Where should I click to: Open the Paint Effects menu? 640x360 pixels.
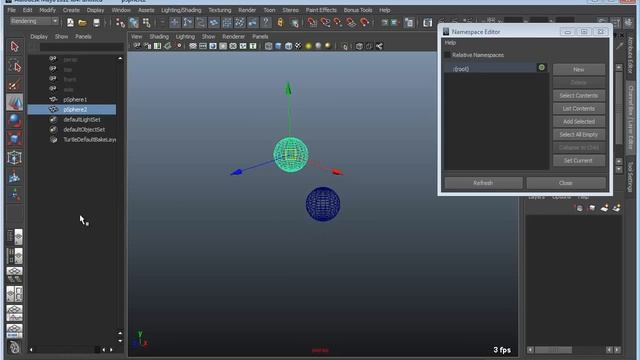321,10
